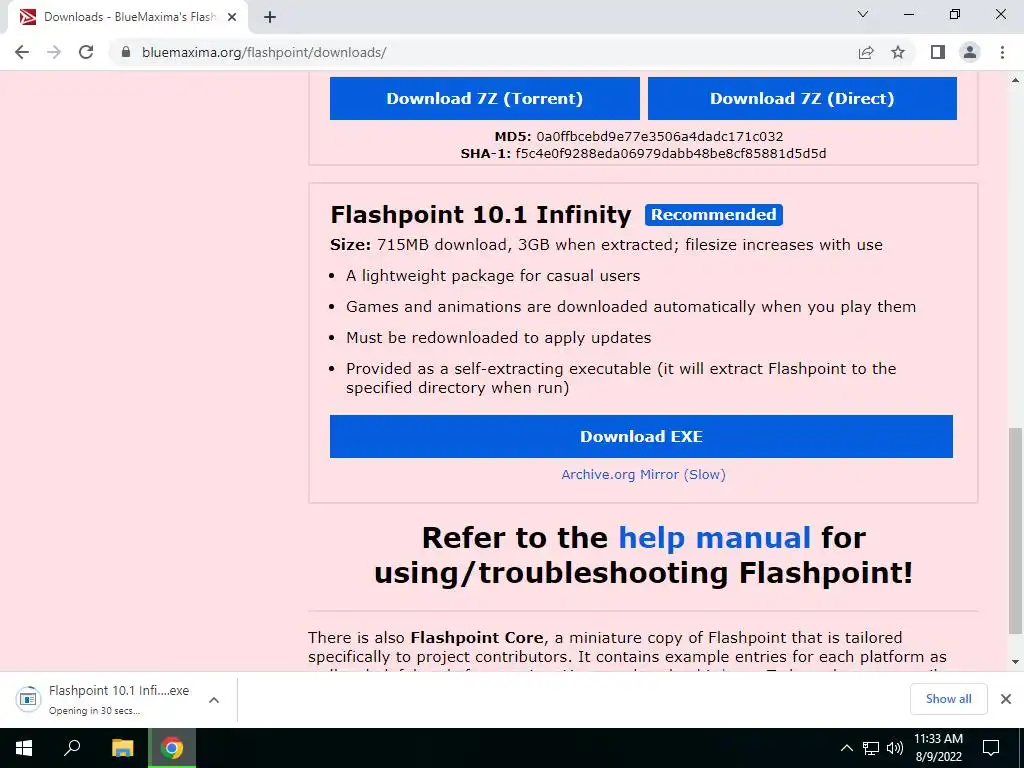This screenshot has height=768, width=1024.
Task: Open File Explorer from taskbar
Action: [x=122, y=748]
